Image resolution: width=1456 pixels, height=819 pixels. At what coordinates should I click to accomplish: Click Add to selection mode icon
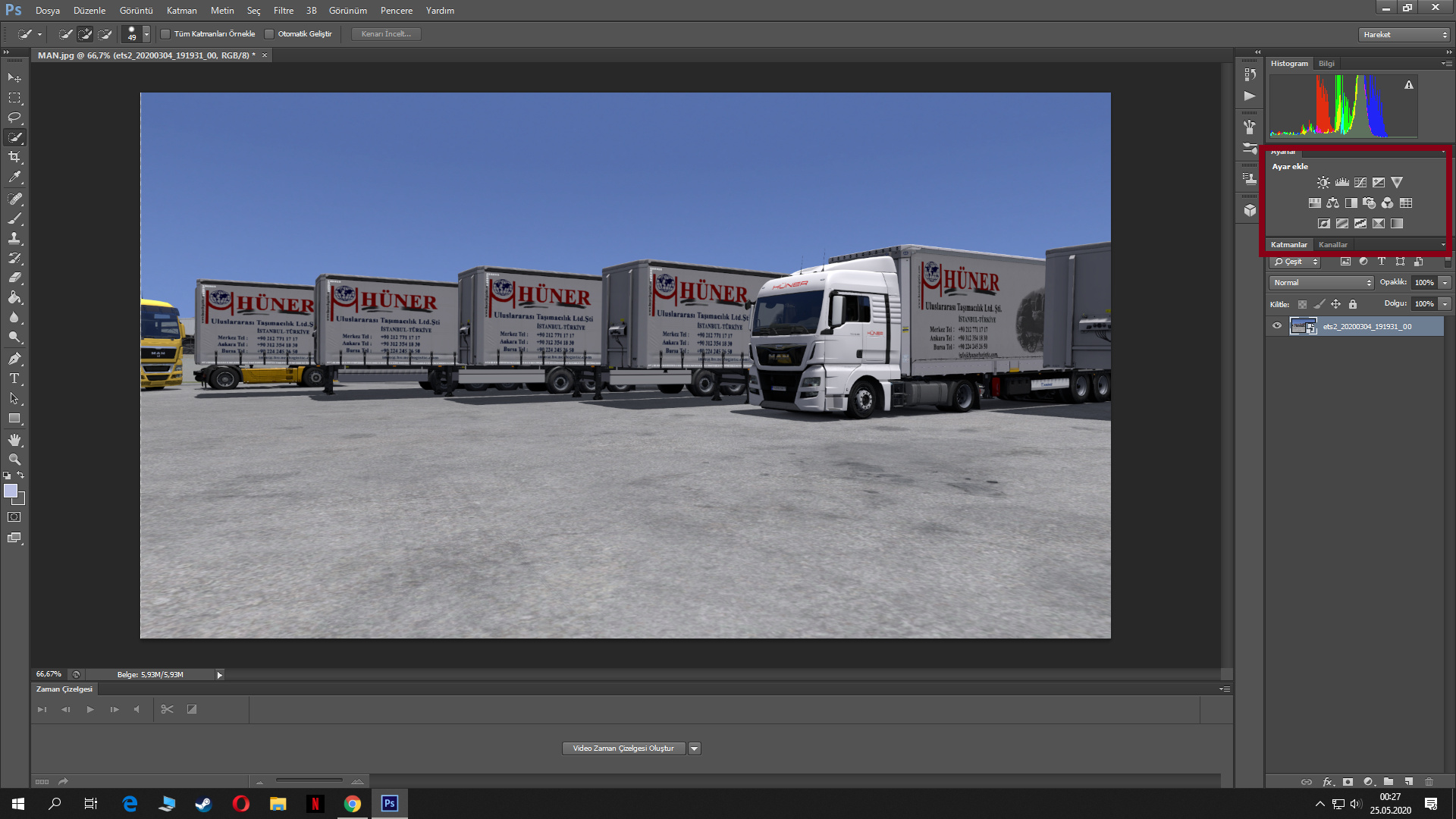point(86,34)
